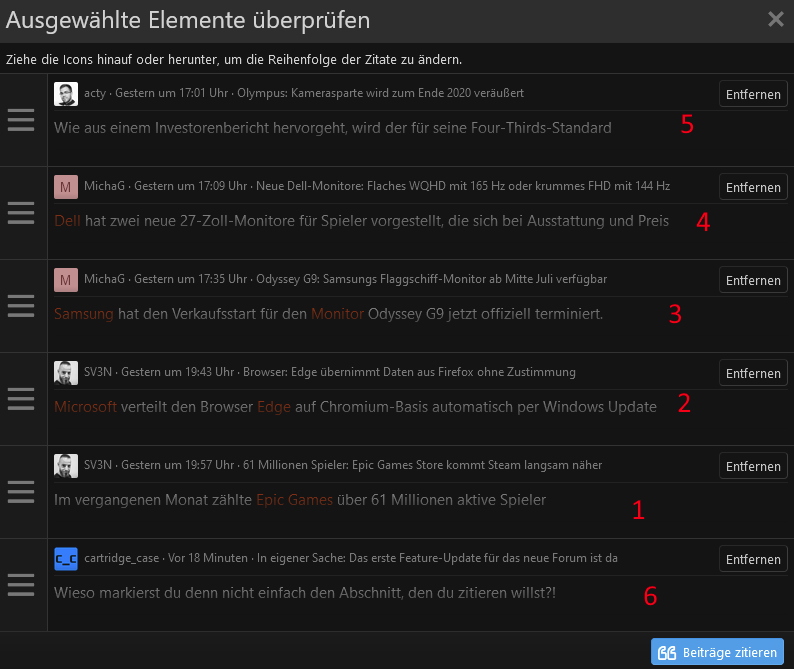Image resolution: width=794 pixels, height=669 pixels.
Task: Click the drag handle for cartridge_case's quote
Action: [21, 585]
